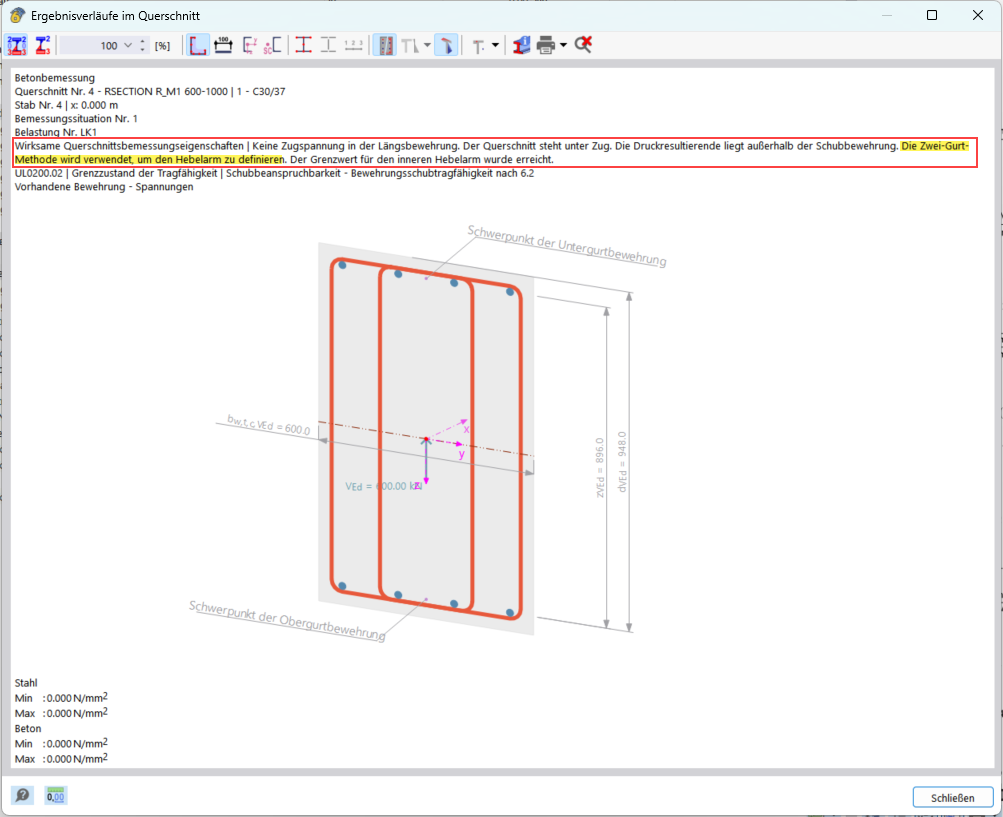Open the dropdown next to the T-section icon
The image size is (1003, 817).
tap(427, 45)
